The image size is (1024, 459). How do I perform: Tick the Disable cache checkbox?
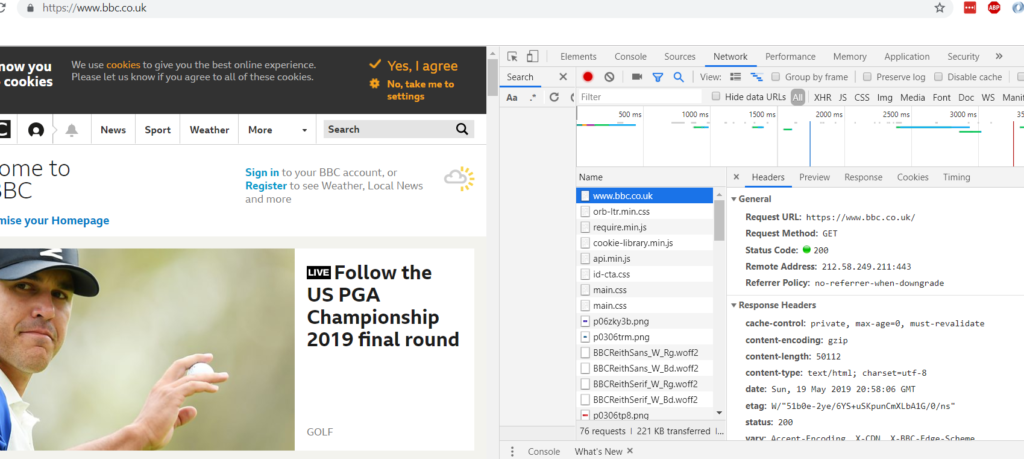938,77
